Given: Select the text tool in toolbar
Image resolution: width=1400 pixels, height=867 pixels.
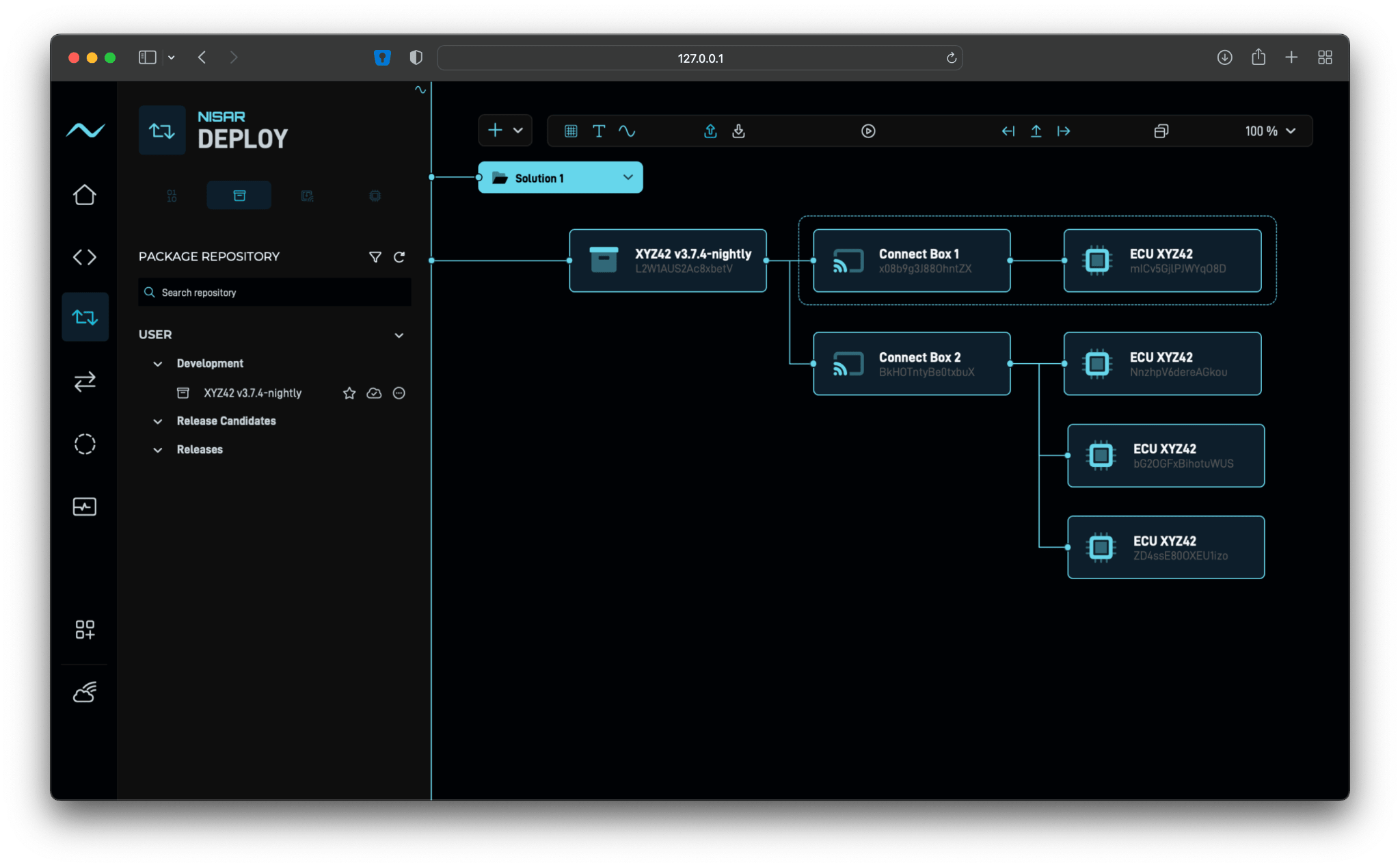Looking at the screenshot, I should [x=599, y=131].
